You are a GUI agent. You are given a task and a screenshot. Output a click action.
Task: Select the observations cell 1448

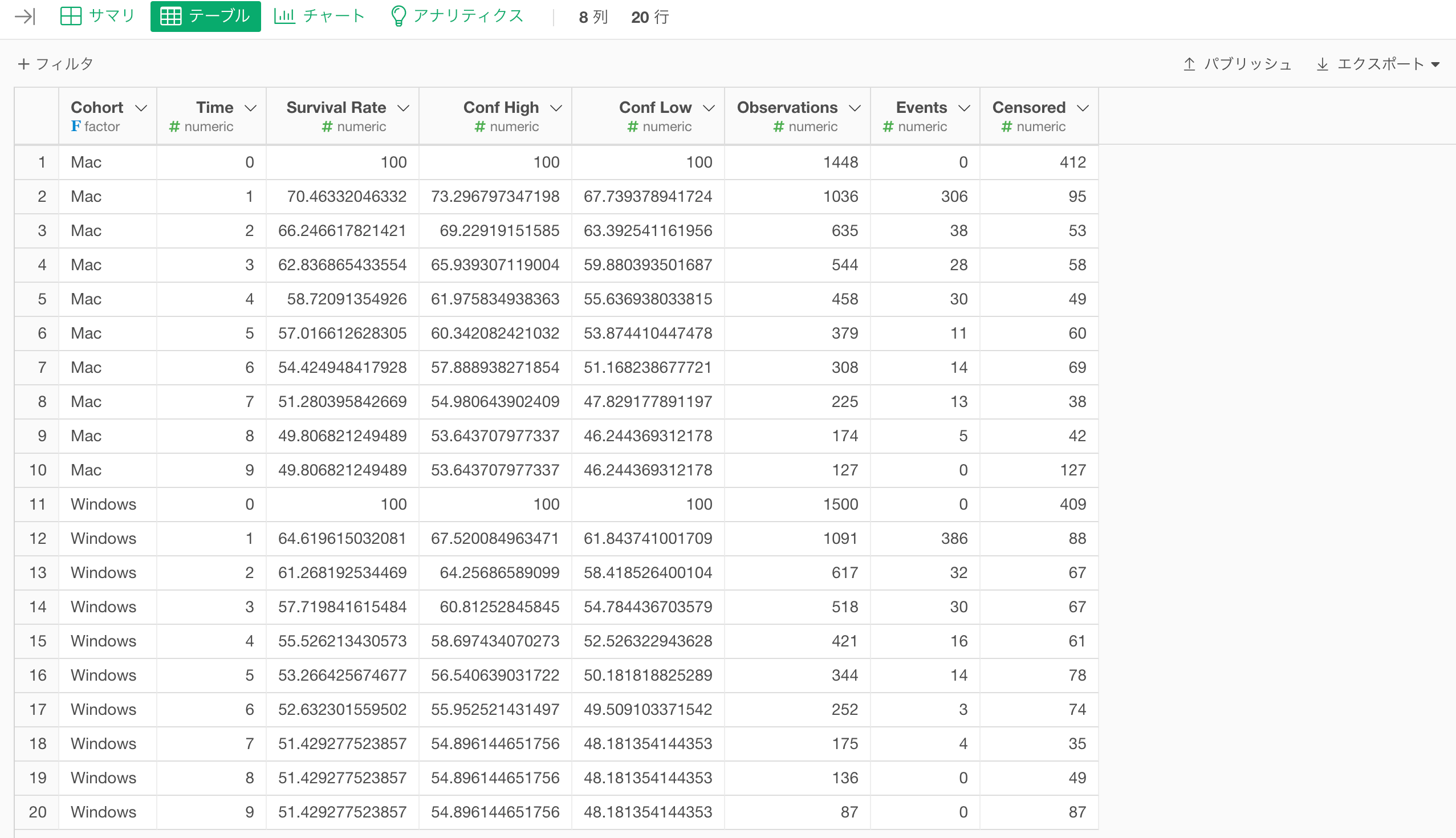point(797,162)
